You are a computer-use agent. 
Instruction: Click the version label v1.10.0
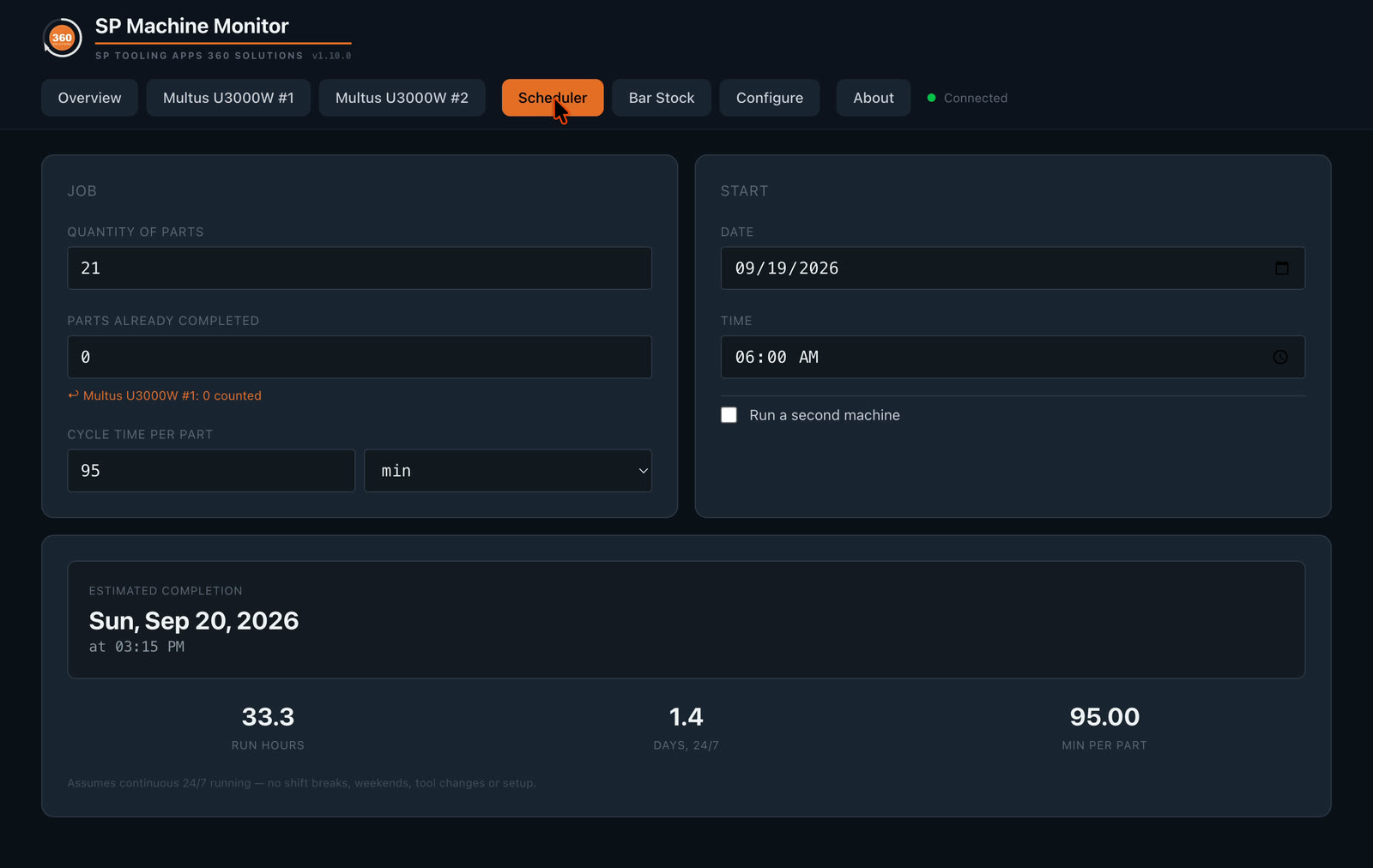click(332, 56)
